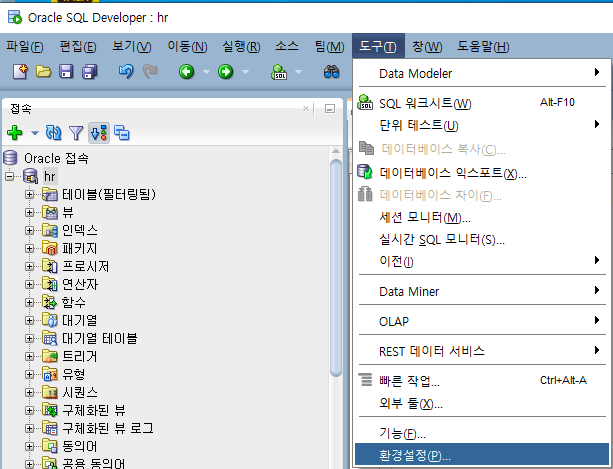613x469 pixels.
Task: Click the green plus New Connection icon
Action: 15,133
